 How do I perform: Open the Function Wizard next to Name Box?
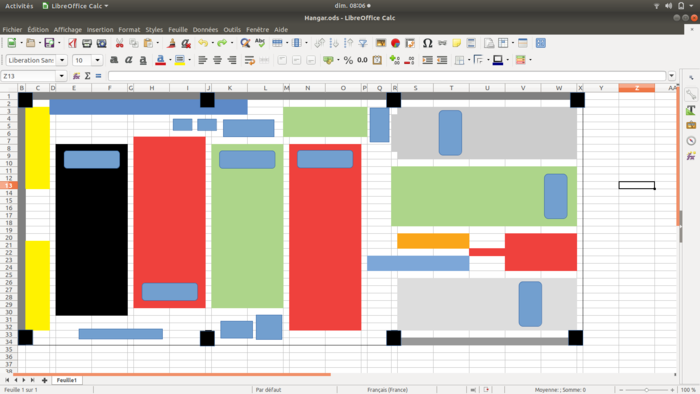[x=76, y=76]
